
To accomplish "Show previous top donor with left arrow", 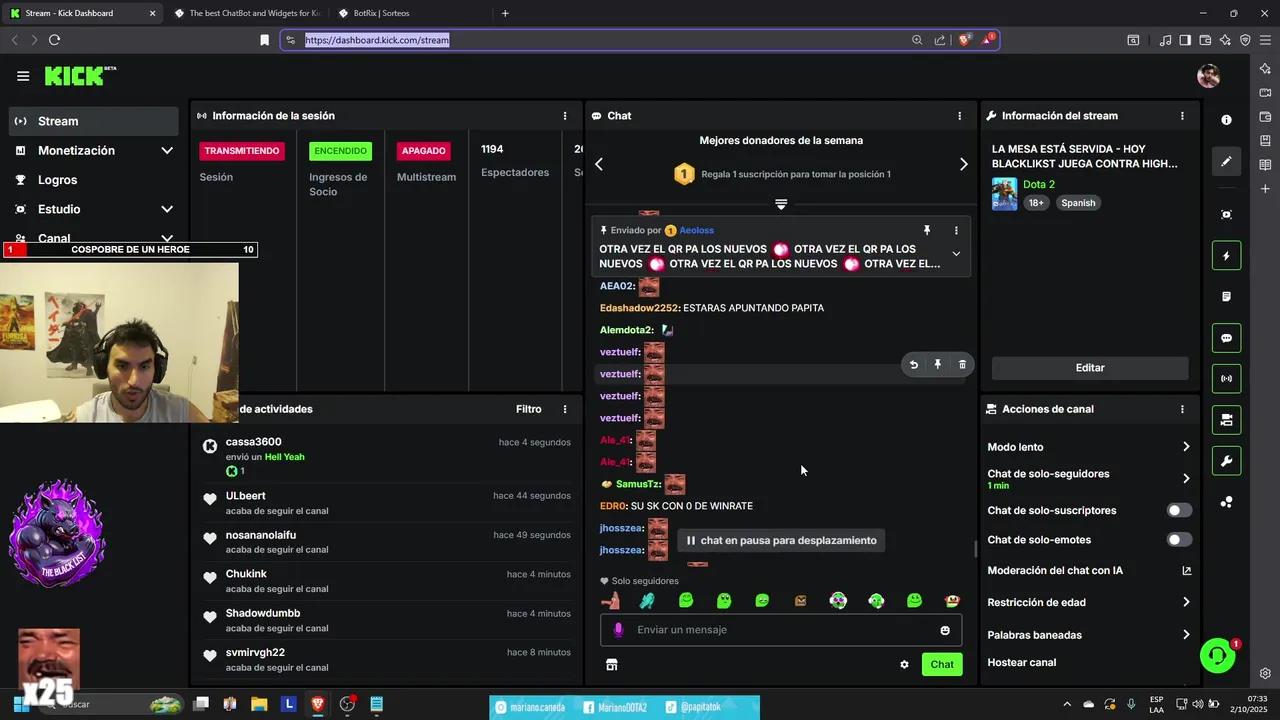I will pos(599,164).
